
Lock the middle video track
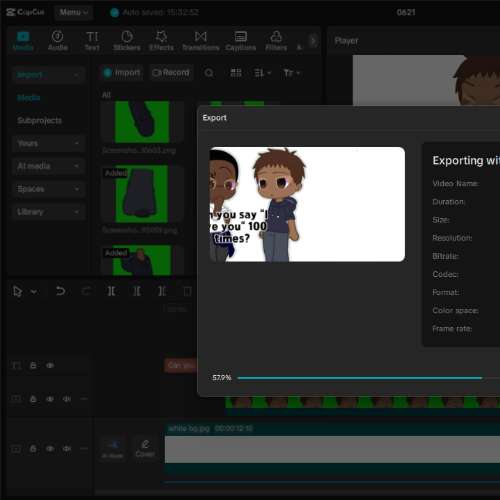tap(33, 399)
